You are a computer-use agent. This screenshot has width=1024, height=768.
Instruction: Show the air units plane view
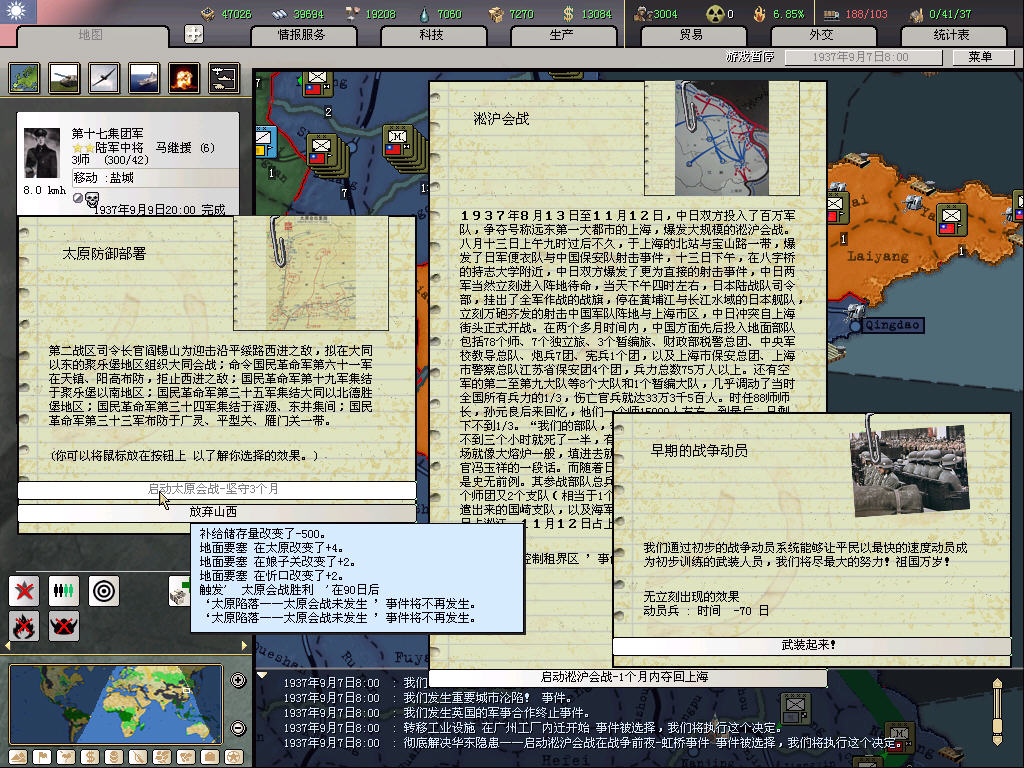click(x=104, y=78)
